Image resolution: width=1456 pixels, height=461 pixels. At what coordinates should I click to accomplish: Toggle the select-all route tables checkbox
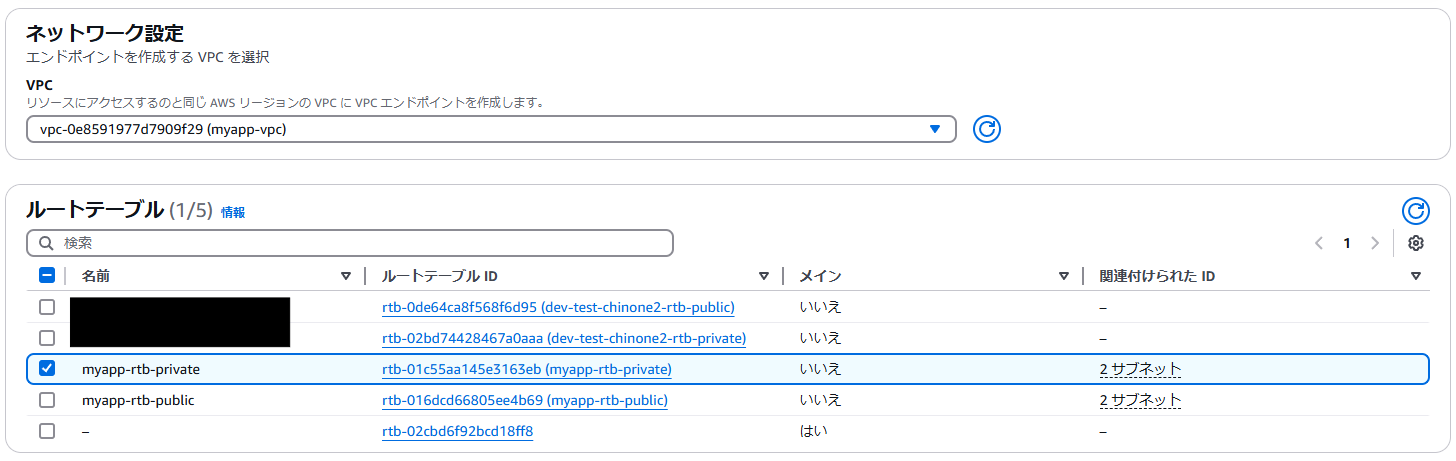47,276
